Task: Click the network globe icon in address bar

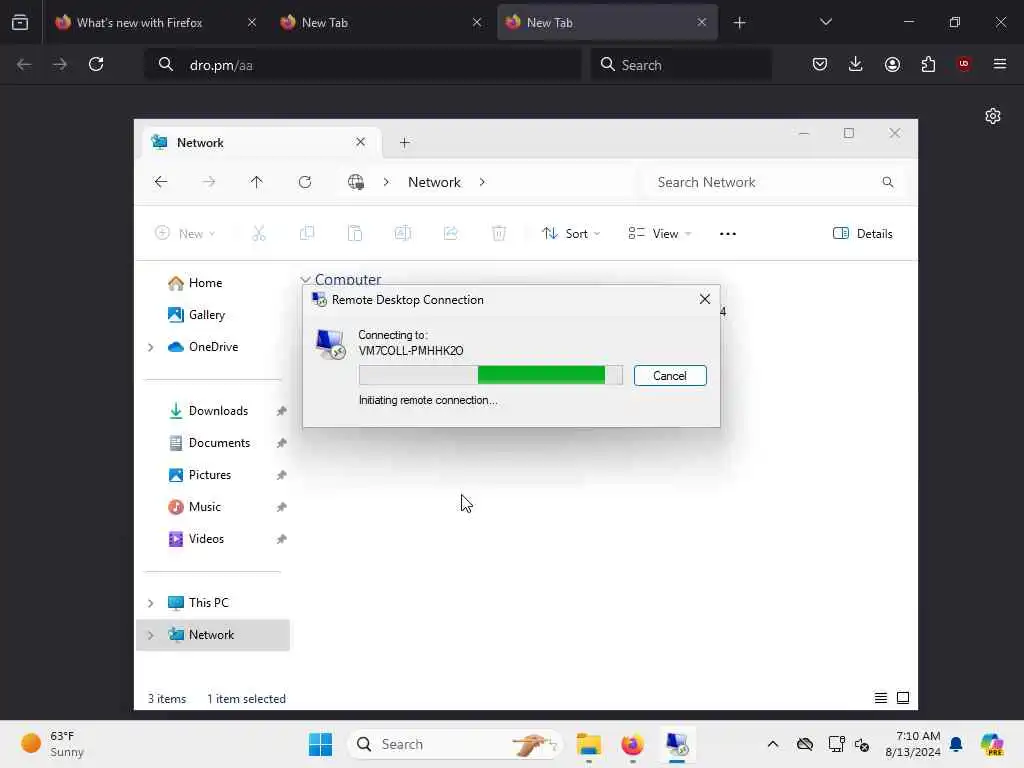Action: point(356,182)
